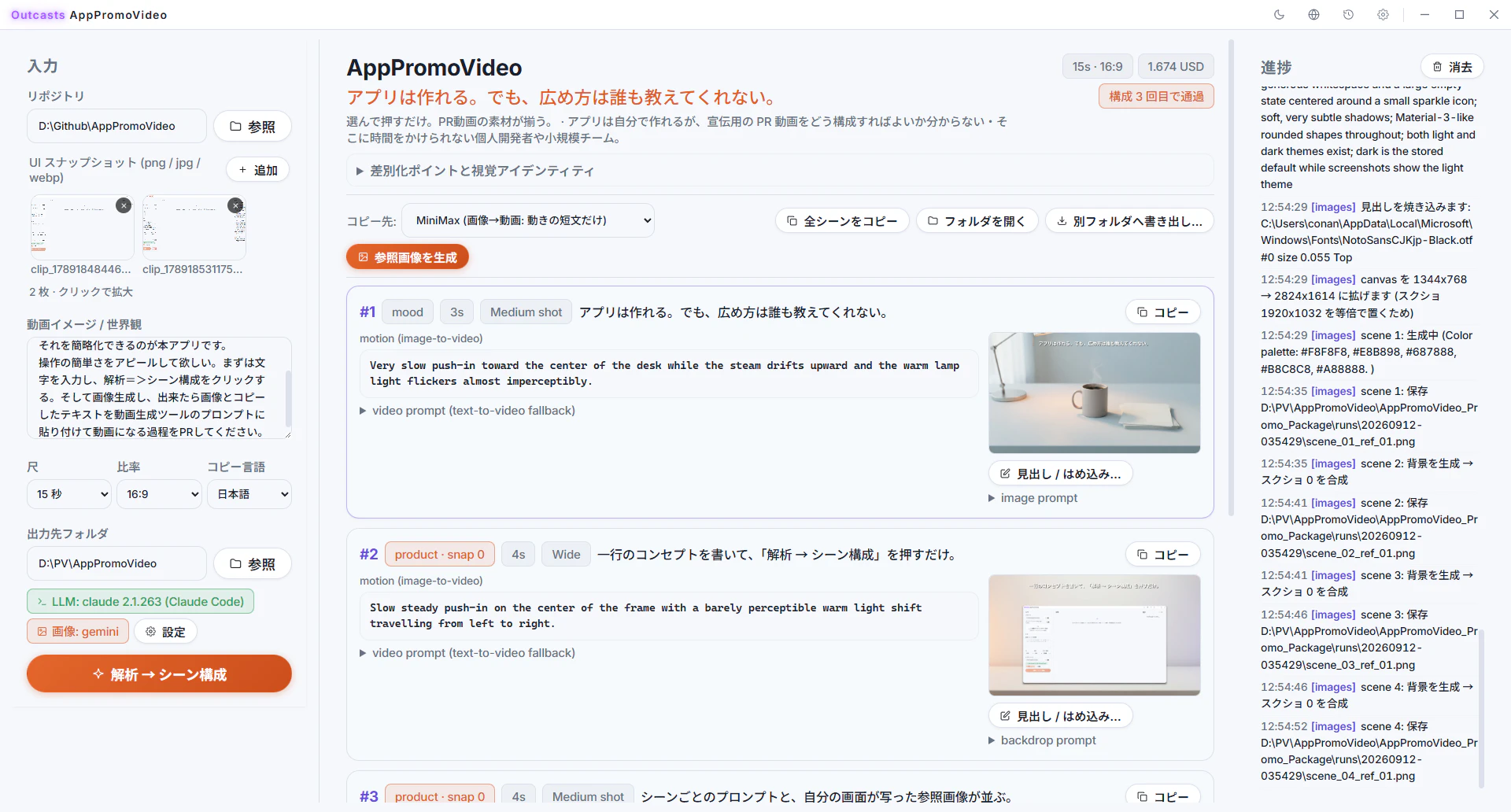
Task: Click scene #2 product · snap 0 tag
Action: coord(440,554)
